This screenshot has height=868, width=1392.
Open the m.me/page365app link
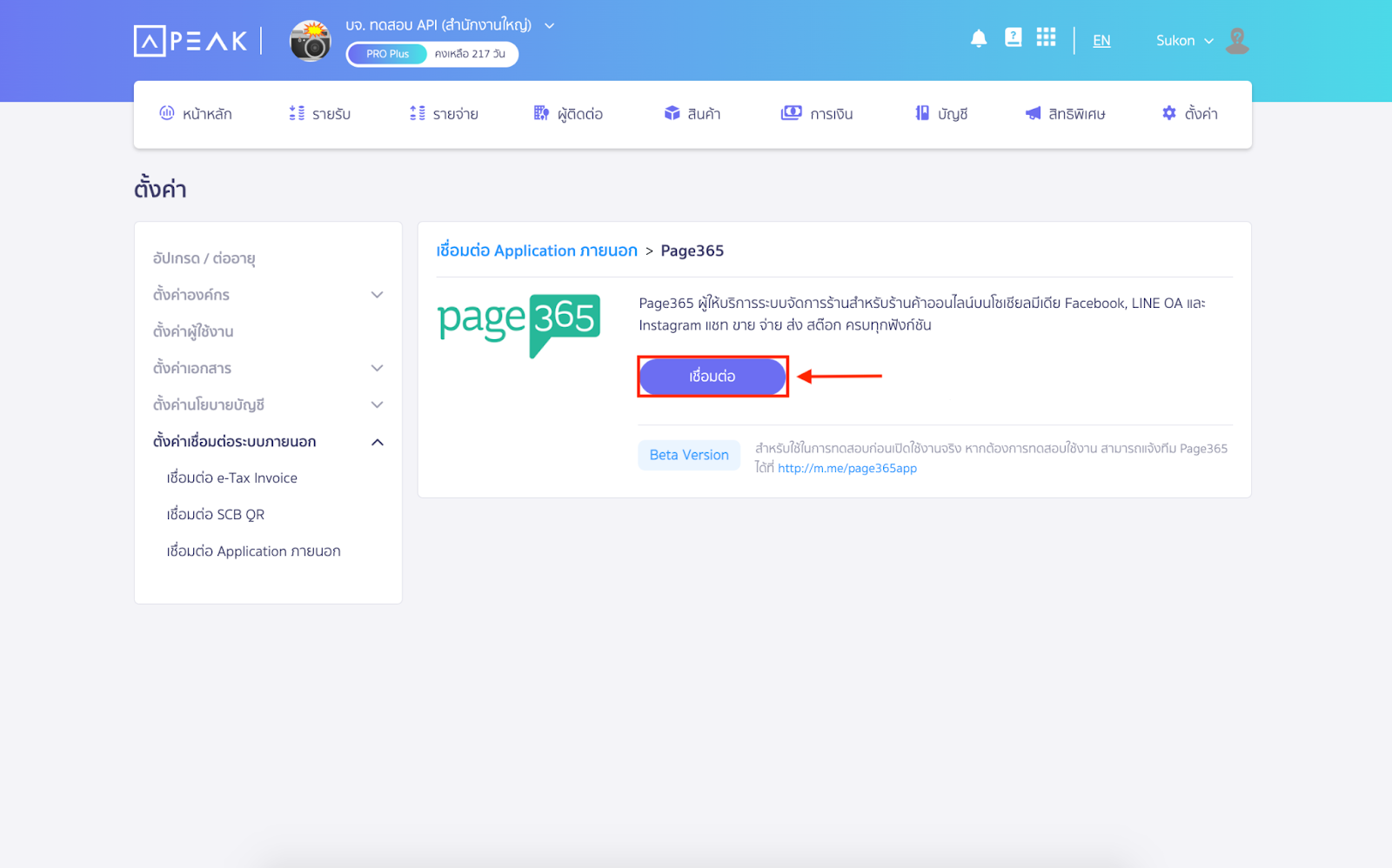(x=847, y=468)
